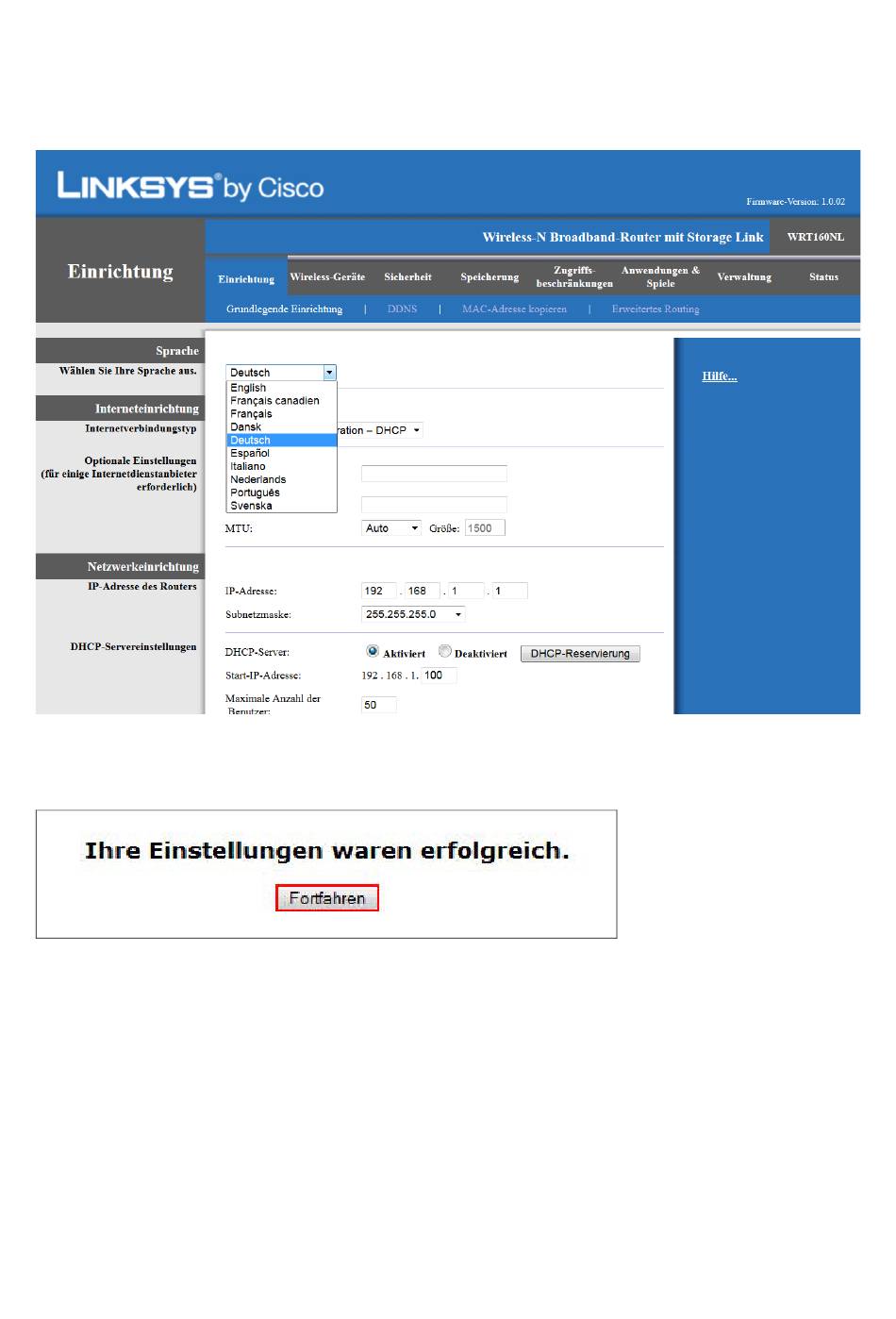Choose Français canadien in language list
Image resolution: width=896 pixels, height=1319 pixels.
(x=282, y=401)
